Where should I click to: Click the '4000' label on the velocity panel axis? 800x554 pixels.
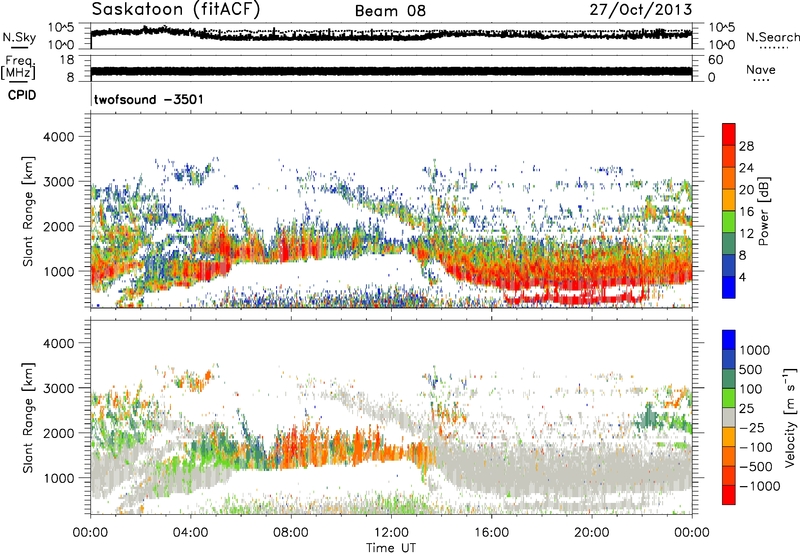[x=58, y=343]
